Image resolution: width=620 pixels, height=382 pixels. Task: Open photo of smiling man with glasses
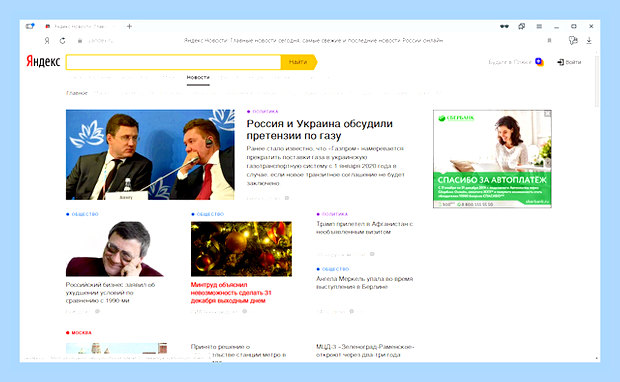click(x=115, y=249)
